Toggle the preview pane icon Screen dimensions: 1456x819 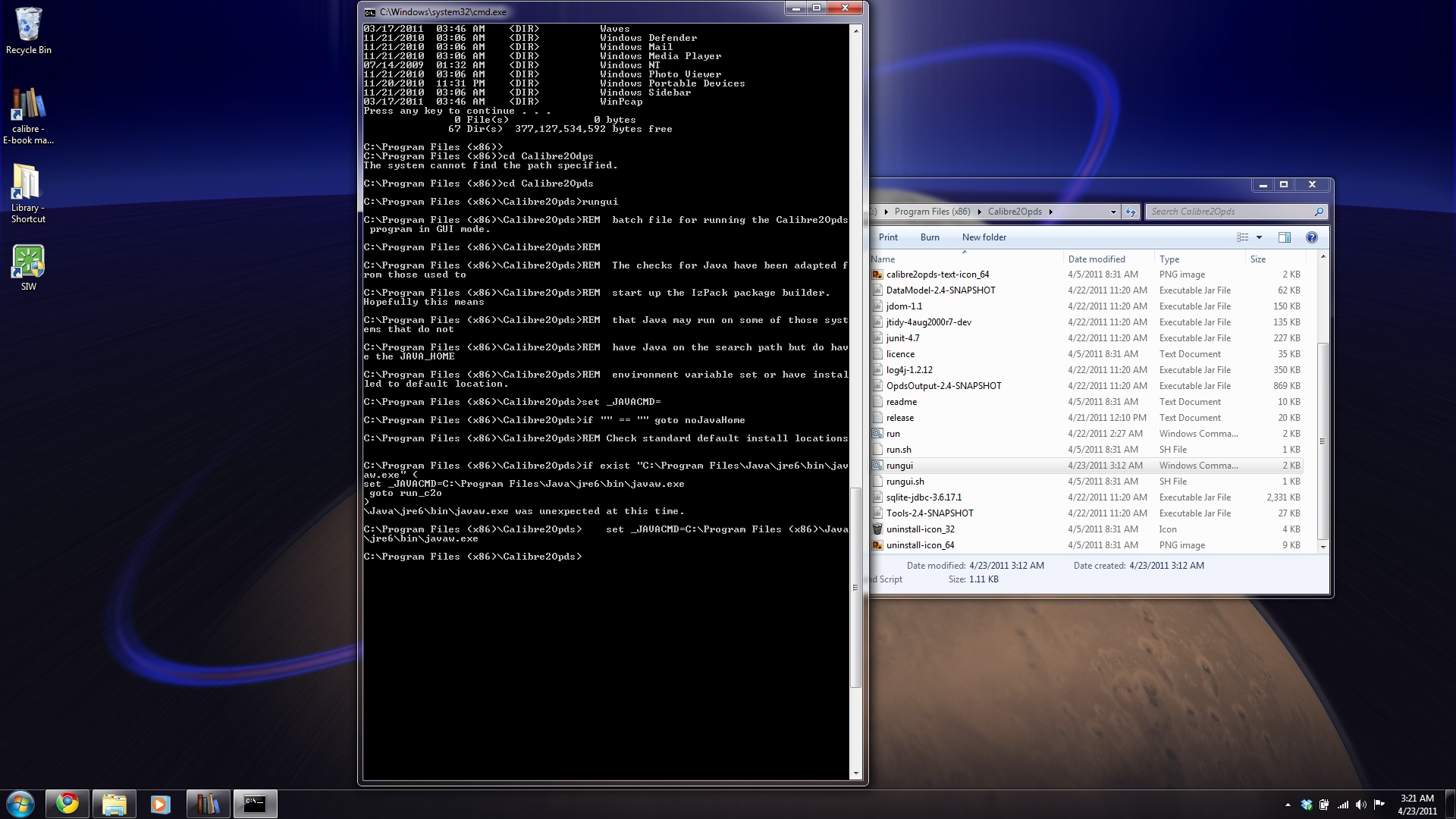click(x=1285, y=237)
